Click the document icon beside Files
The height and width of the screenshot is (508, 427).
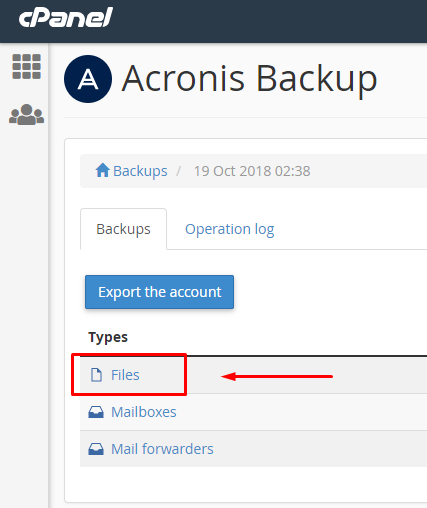pos(96,375)
